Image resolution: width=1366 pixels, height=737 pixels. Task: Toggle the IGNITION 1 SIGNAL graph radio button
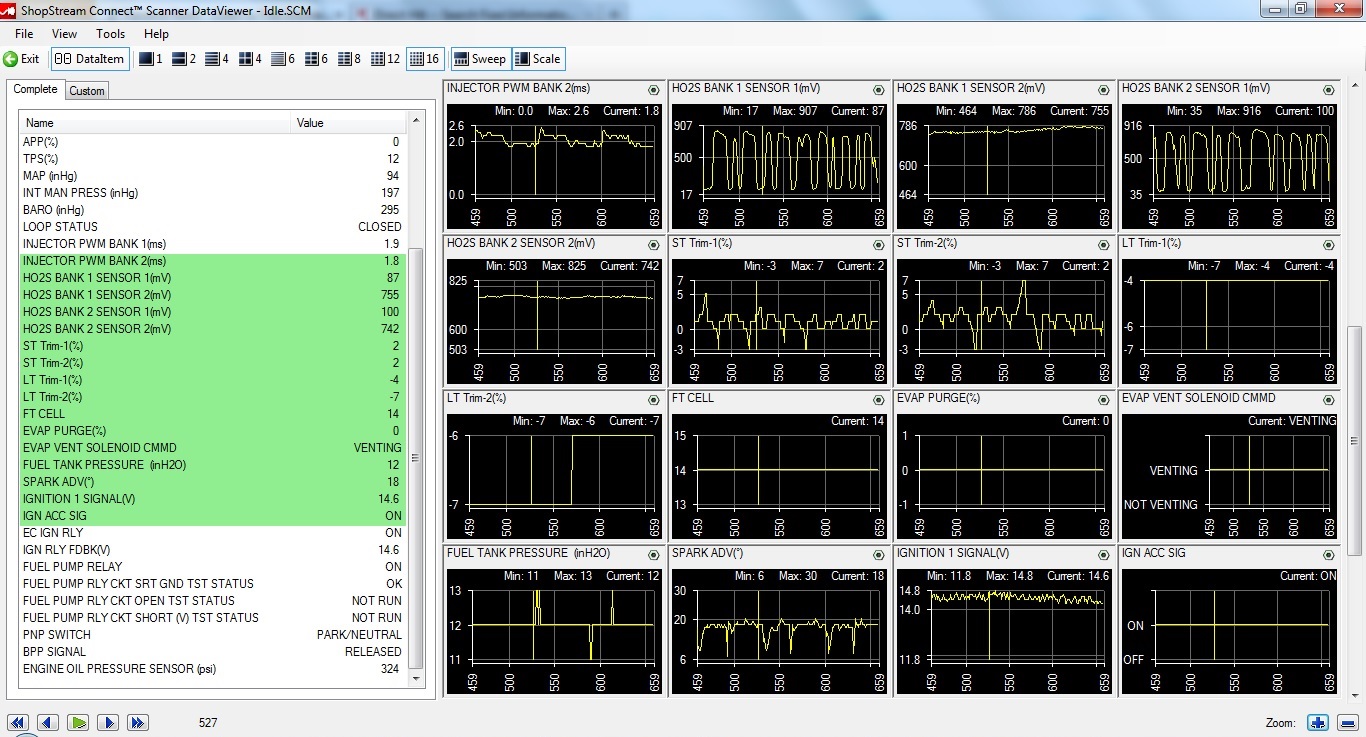coord(1104,555)
